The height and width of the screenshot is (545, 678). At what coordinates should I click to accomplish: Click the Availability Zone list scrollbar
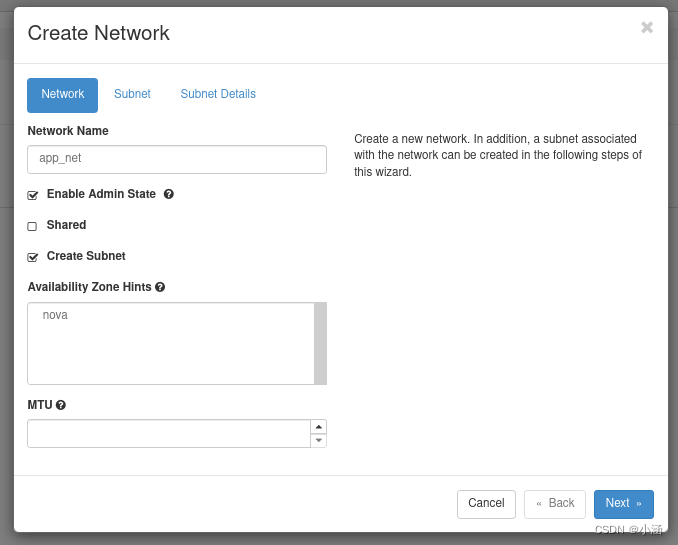320,343
